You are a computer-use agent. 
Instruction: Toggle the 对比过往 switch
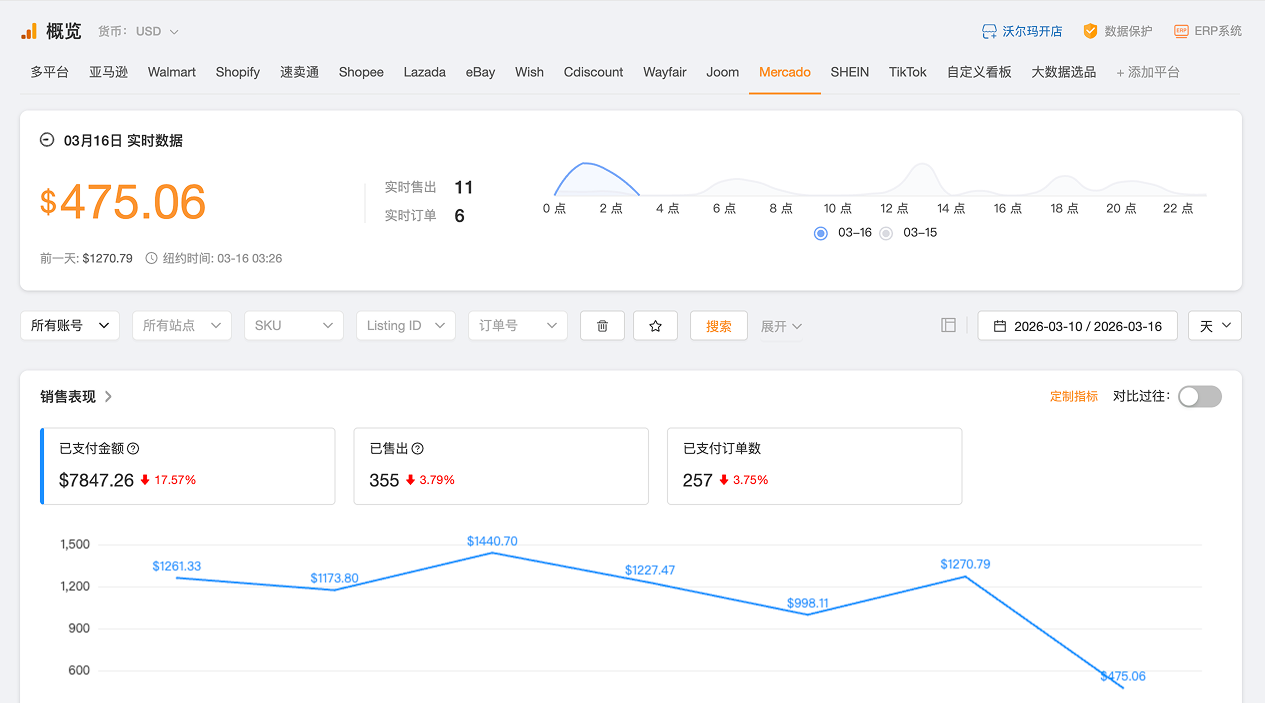1199,397
